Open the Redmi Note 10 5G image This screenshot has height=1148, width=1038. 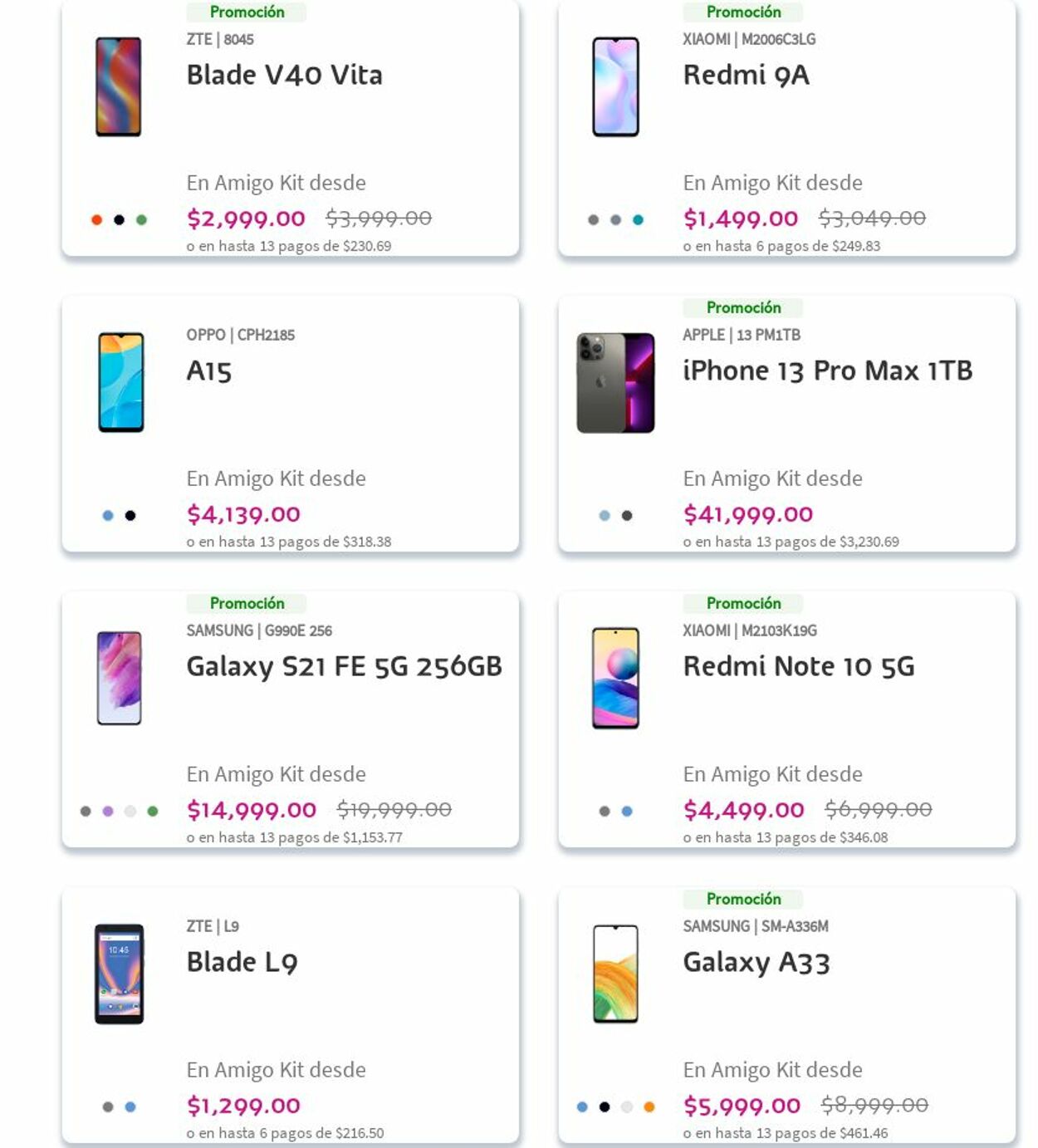615,678
